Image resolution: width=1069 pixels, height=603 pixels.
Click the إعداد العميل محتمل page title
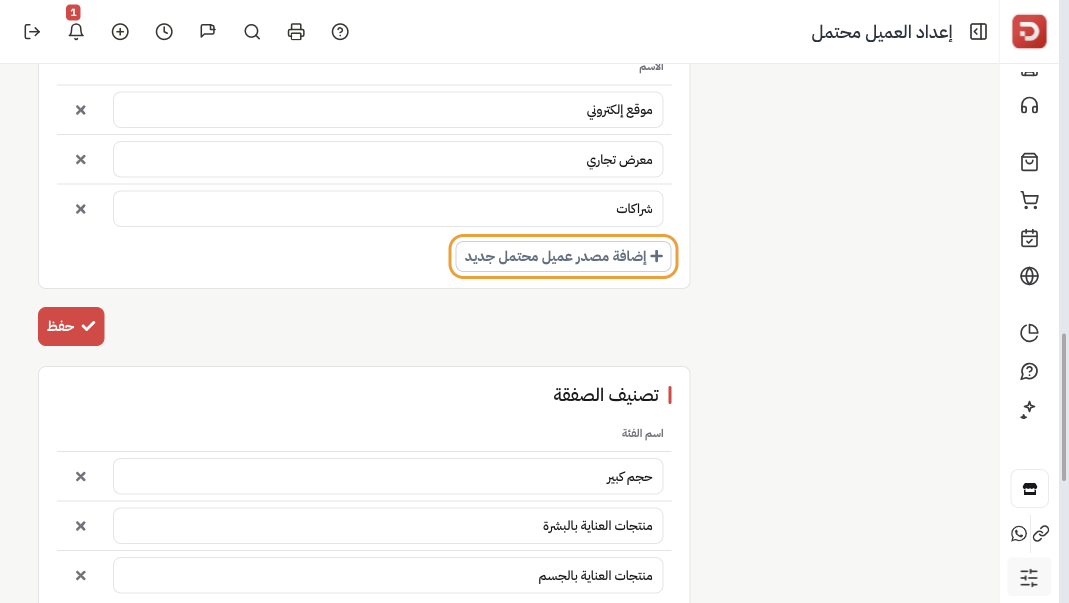(x=882, y=32)
